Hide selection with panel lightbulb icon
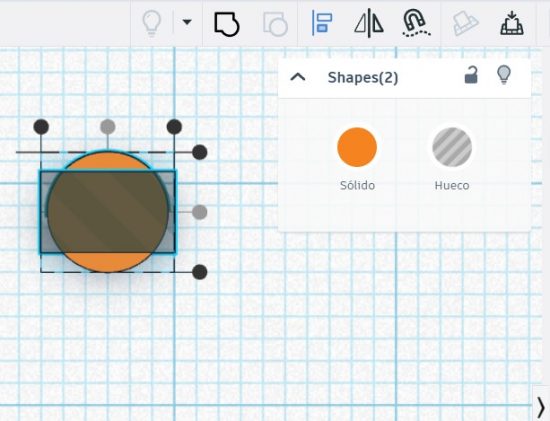The height and width of the screenshot is (421, 550). pyautogui.click(x=504, y=75)
